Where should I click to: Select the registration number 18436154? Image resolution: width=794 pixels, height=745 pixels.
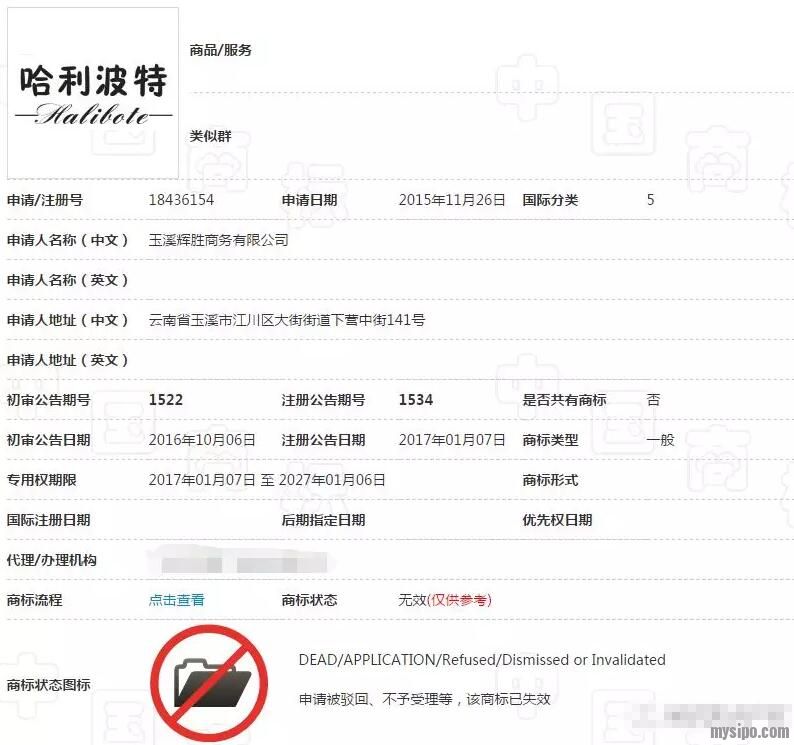(181, 200)
